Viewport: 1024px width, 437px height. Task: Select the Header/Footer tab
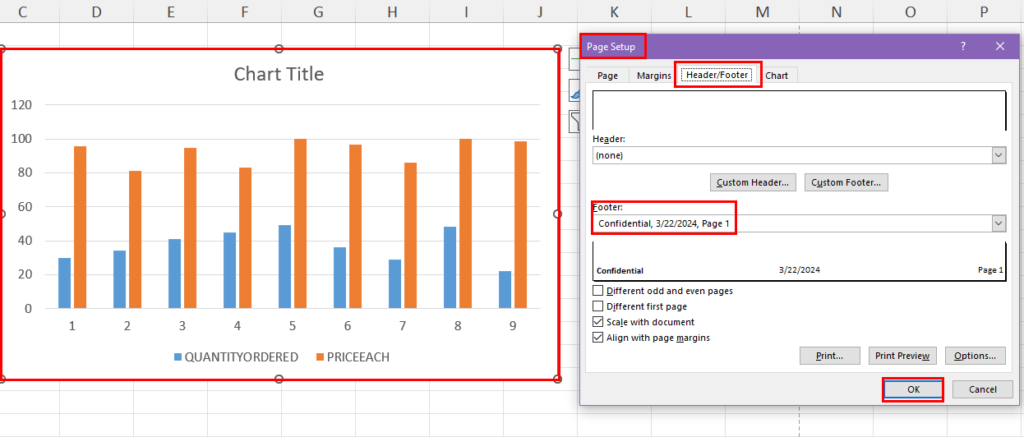(x=717, y=75)
